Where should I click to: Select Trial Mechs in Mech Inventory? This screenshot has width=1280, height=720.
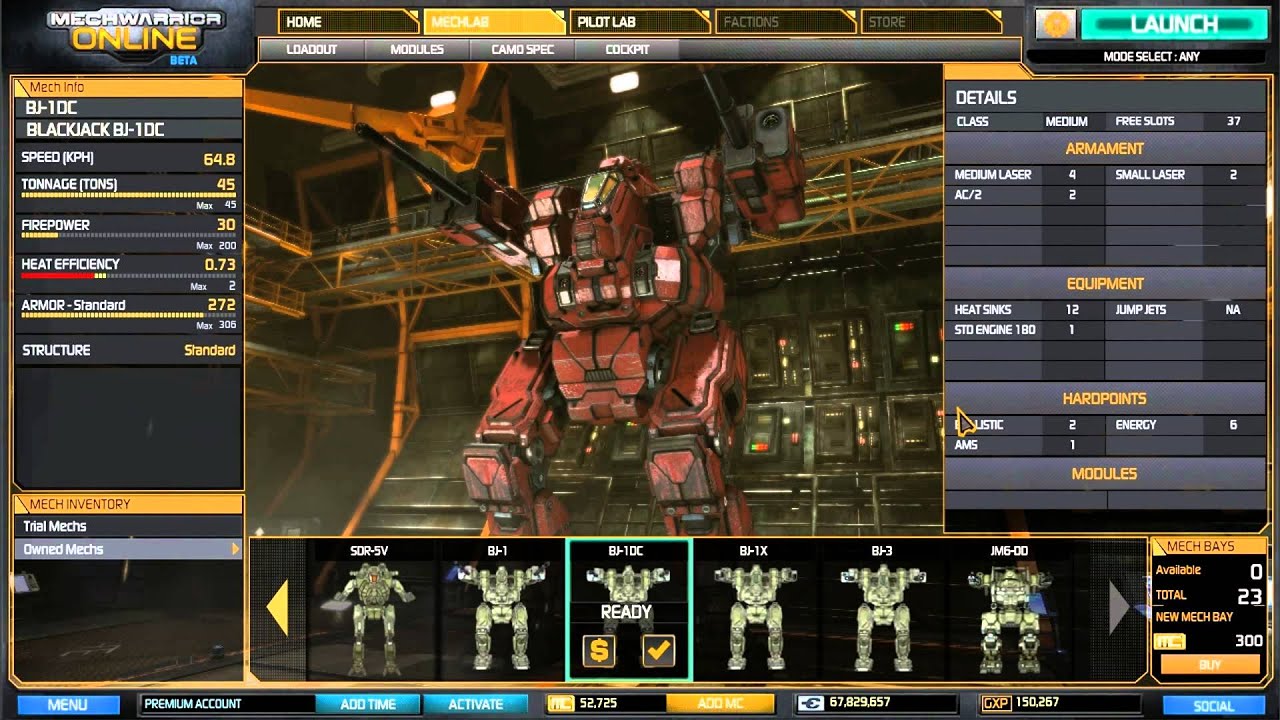click(128, 526)
